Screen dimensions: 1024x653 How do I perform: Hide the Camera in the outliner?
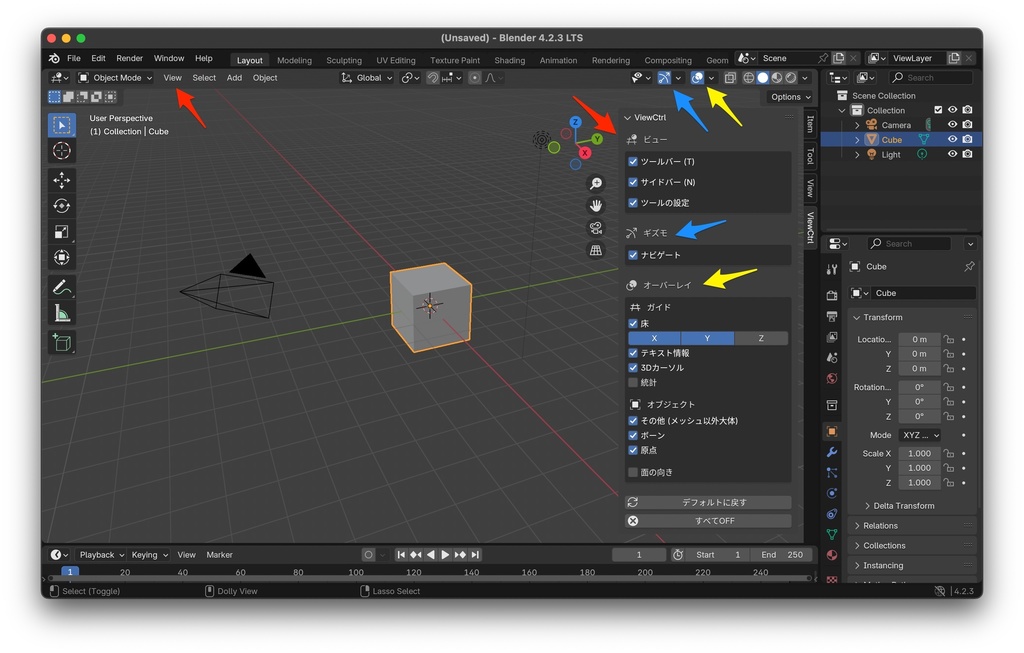click(952, 124)
